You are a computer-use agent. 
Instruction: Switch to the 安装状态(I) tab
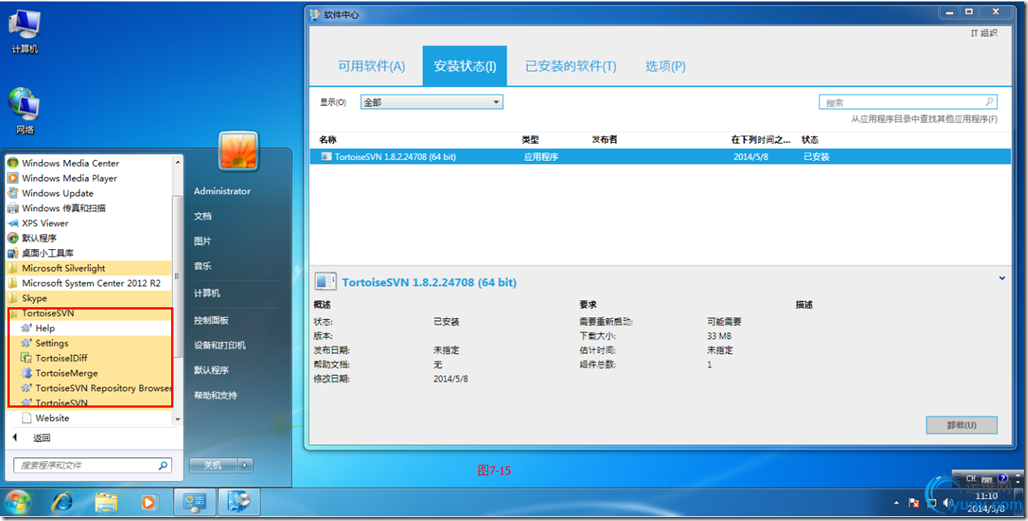(x=465, y=66)
